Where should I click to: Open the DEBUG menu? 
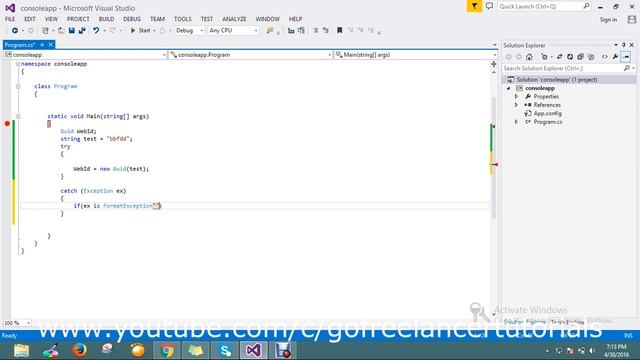coord(132,19)
